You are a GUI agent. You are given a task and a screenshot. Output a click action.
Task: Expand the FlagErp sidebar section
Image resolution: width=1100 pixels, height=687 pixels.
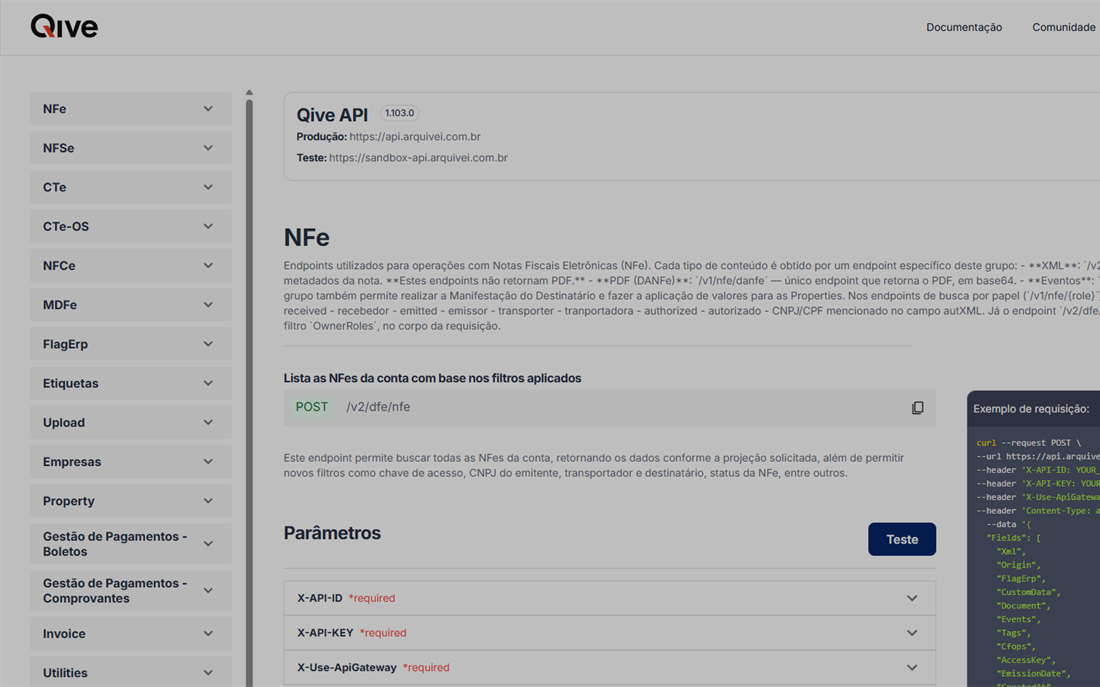click(130, 345)
